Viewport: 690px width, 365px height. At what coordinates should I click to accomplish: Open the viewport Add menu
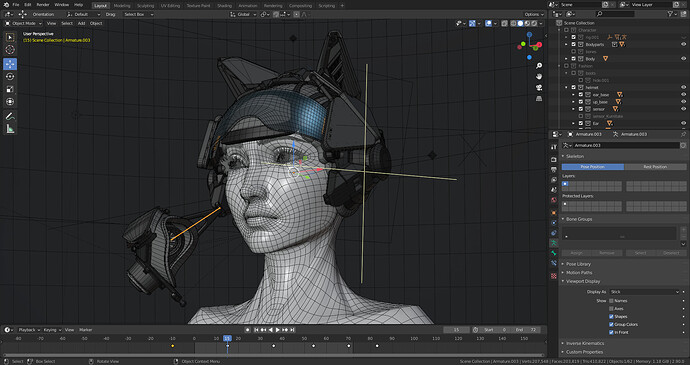pos(81,23)
